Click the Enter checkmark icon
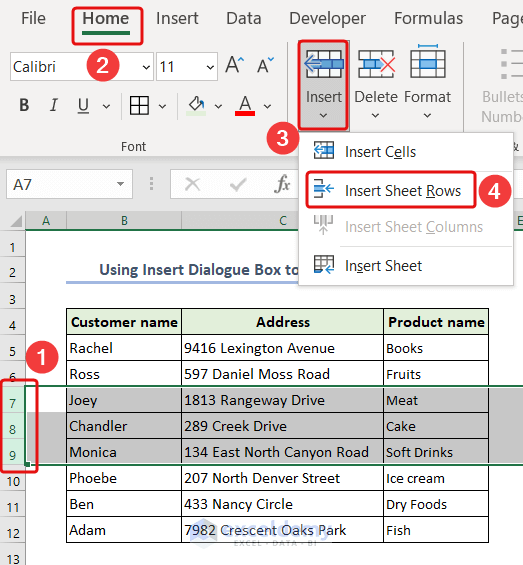Image resolution: width=523 pixels, height=565 pixels. pos(238,184)
